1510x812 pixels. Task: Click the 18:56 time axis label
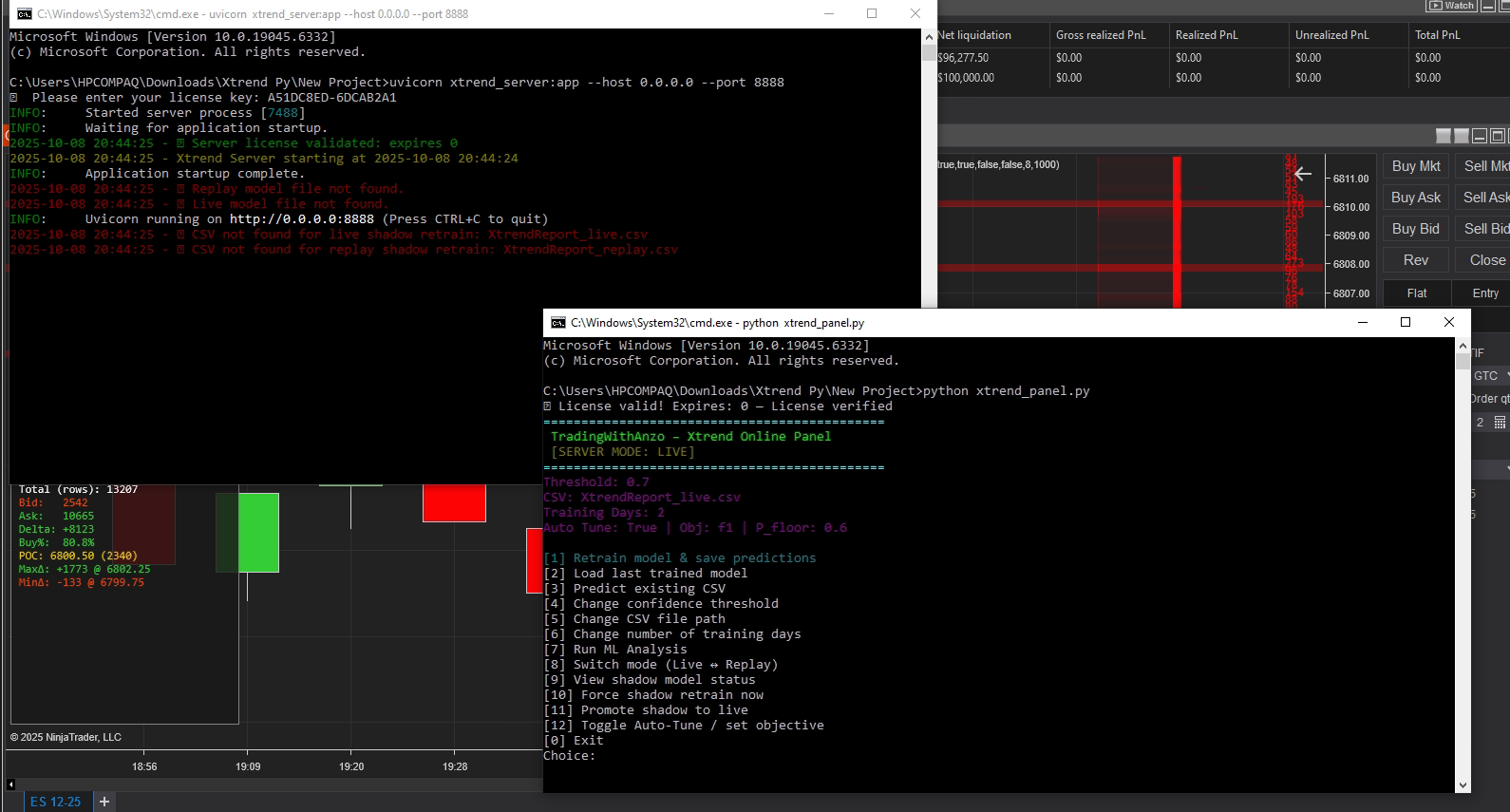point(144,766)
